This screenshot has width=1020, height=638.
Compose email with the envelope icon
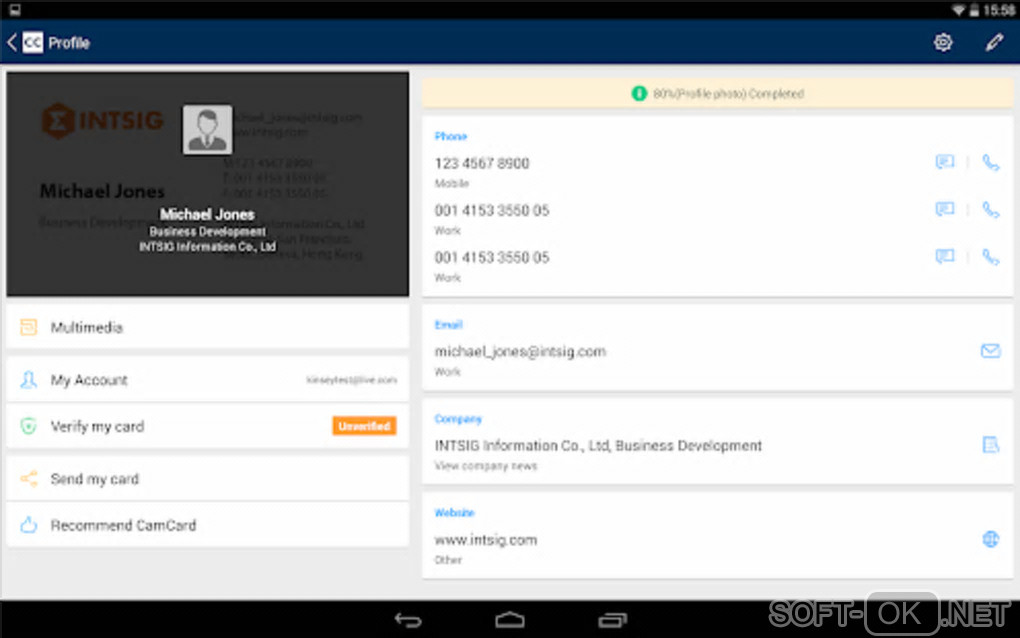tap(990, 351)
